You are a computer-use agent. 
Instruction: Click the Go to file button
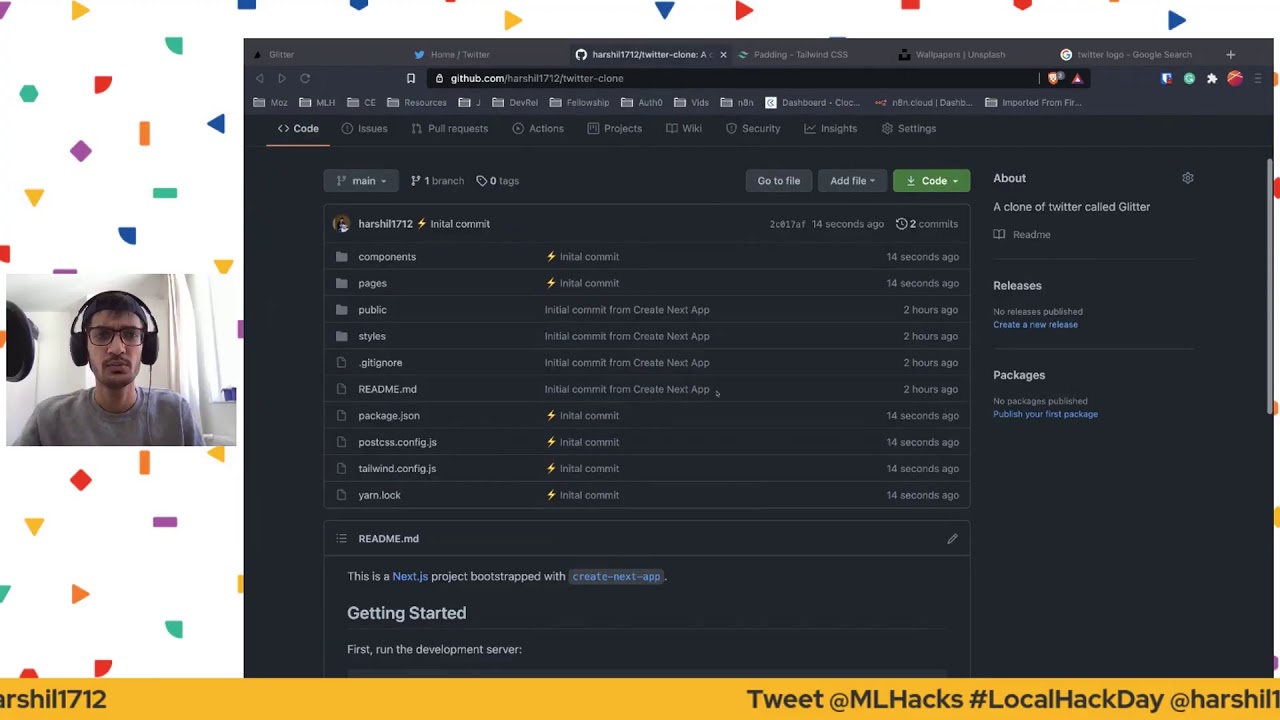click(x=778, y=181)
